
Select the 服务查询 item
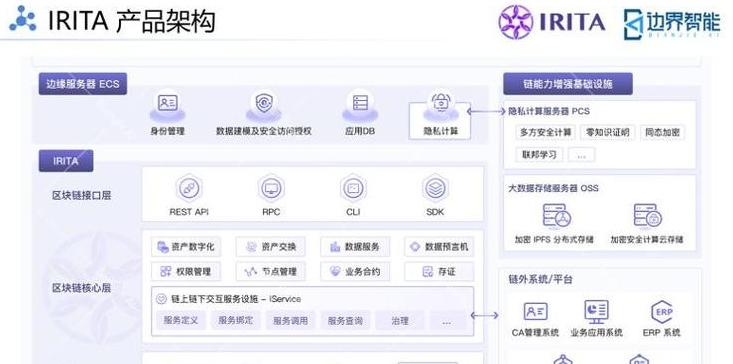345,321
